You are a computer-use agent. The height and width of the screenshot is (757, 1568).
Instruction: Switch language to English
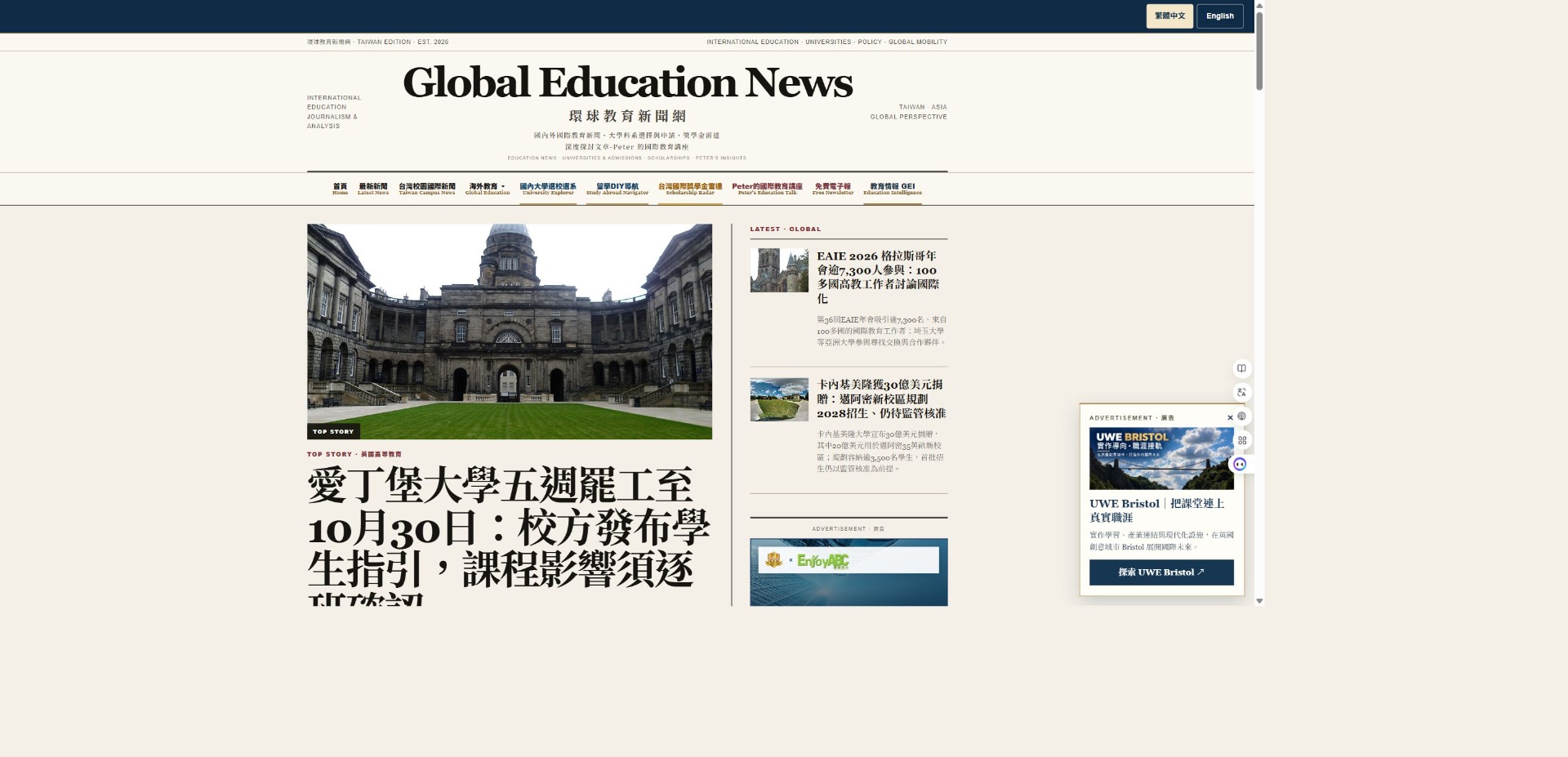click(x=1219, y=16)
